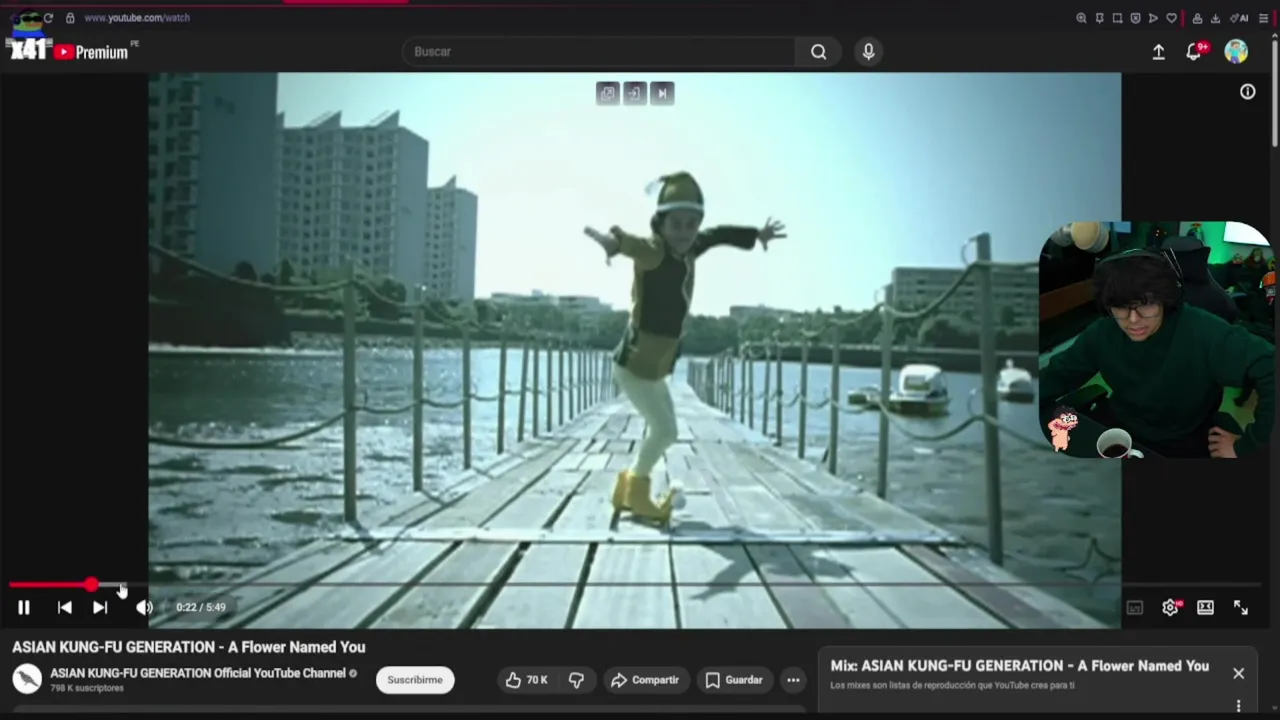The image size is (1280, 720).
Task: Click the pop-out overlay icon above the video
Action: click(x=607, y=93)
